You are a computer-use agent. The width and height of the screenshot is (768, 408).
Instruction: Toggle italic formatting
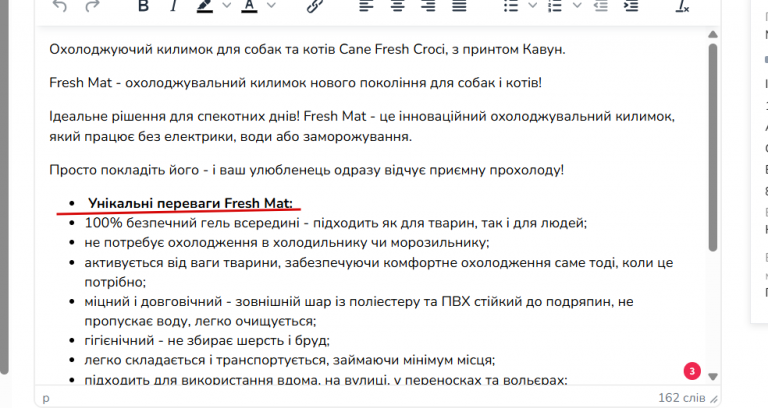click(x=173, y=5)
